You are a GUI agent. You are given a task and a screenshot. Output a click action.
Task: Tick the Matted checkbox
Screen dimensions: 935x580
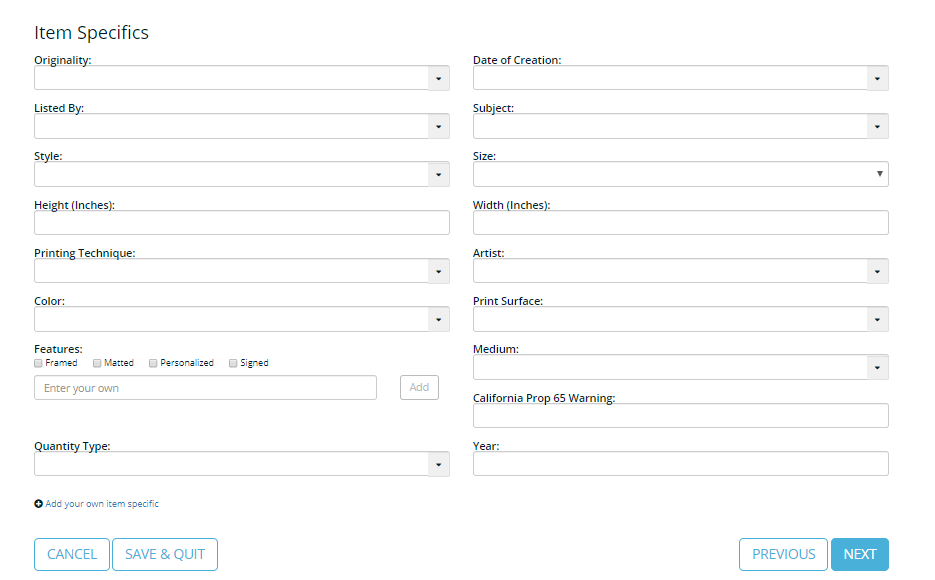[x=97, y=363]
